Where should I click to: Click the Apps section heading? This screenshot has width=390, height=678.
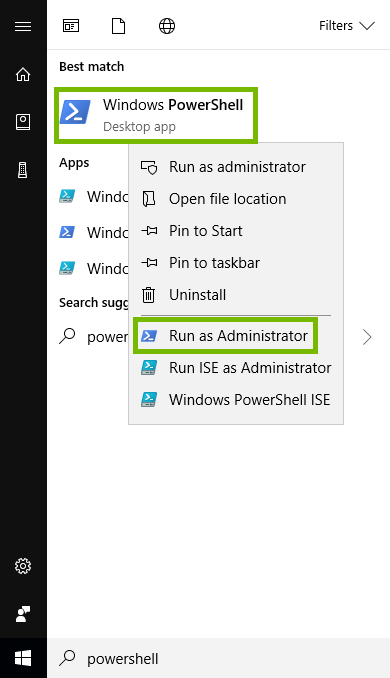74,163
